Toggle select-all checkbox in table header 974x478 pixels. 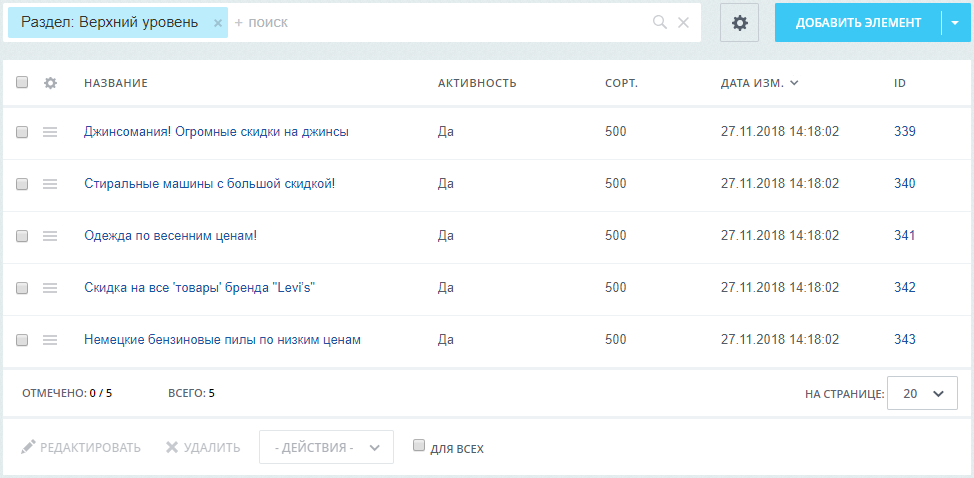22,82
